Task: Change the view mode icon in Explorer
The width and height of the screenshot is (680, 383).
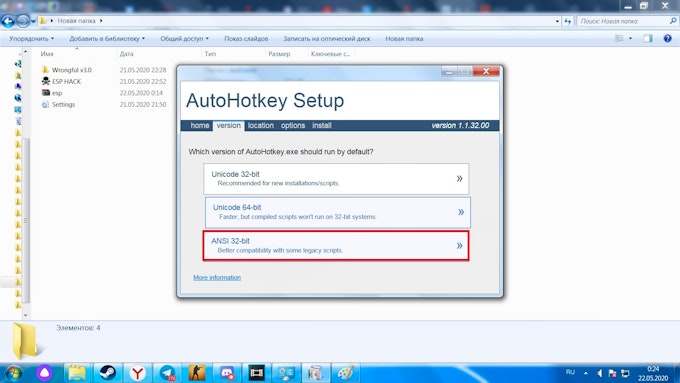Action: 619,39
